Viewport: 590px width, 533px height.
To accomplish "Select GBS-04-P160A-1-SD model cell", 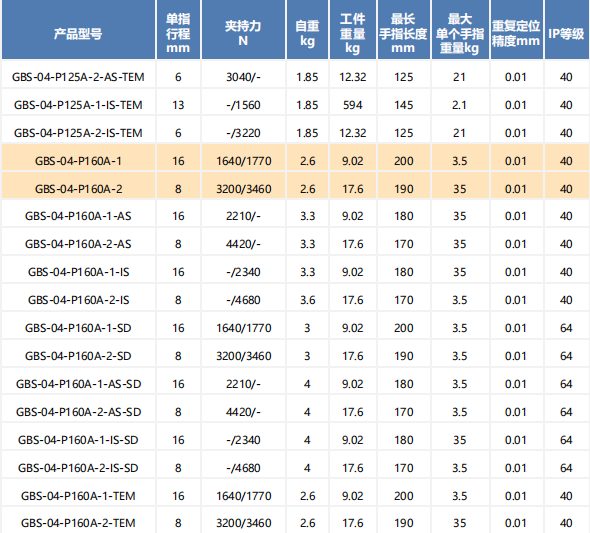I will [x=78, y=328].
